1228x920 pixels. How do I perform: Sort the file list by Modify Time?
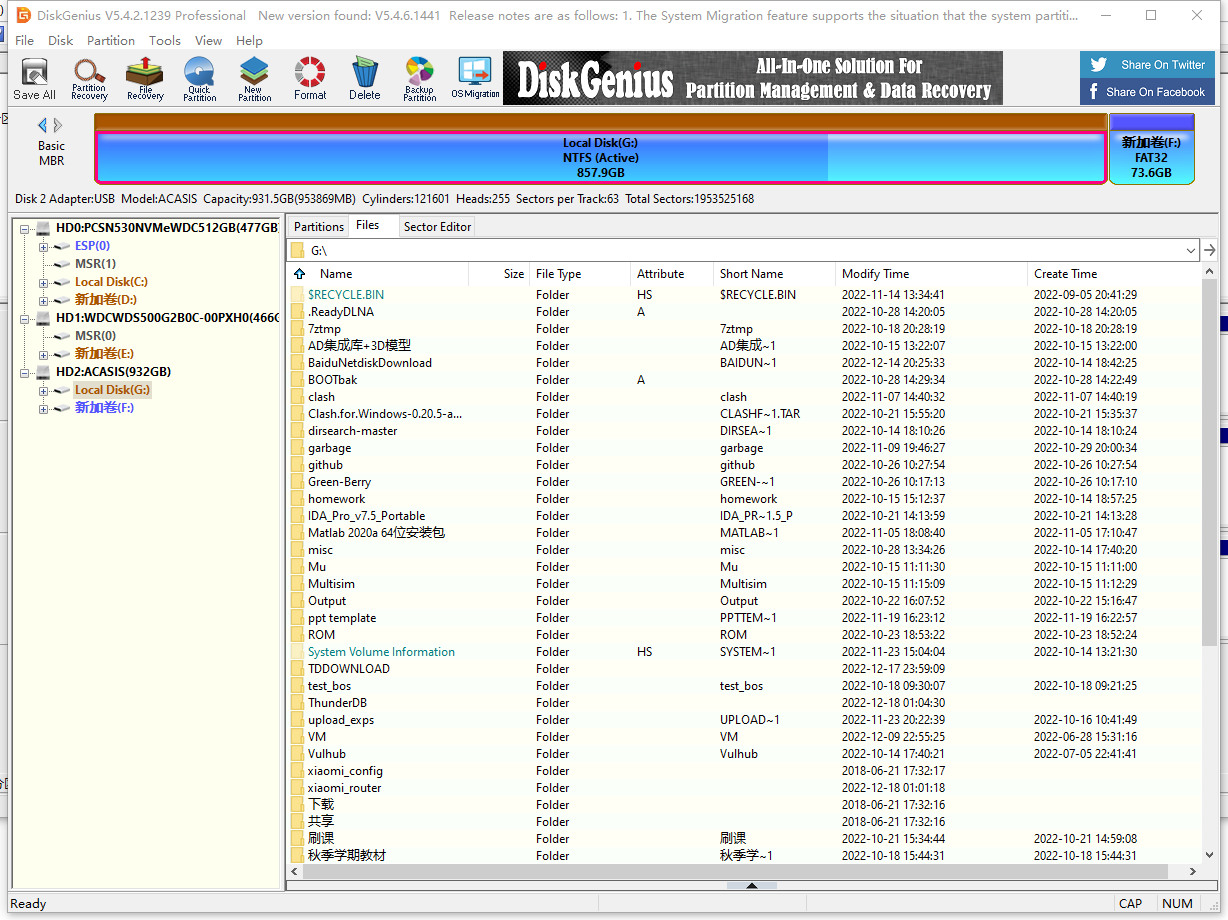pyautogui.click(x=875, y=274)
